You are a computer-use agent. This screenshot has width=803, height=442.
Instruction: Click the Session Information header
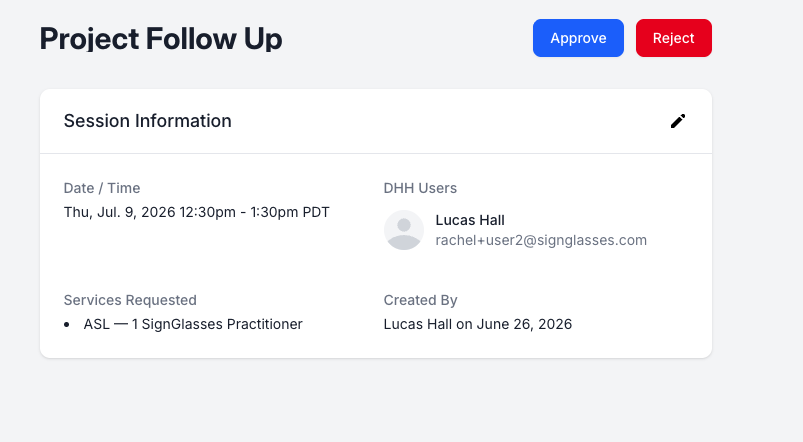coord(147,121)
